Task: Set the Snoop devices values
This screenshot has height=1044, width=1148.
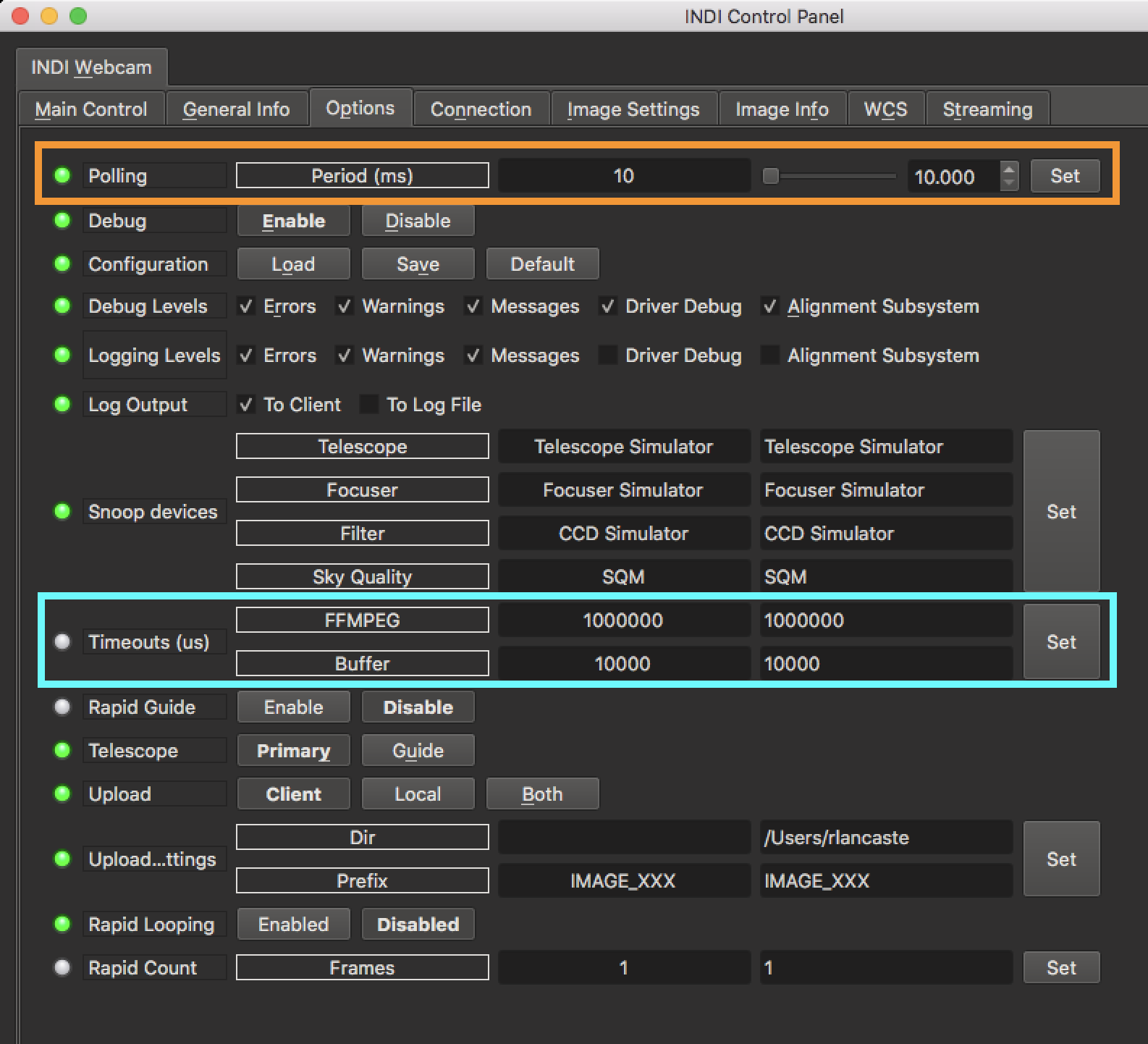Action: 1061,512
